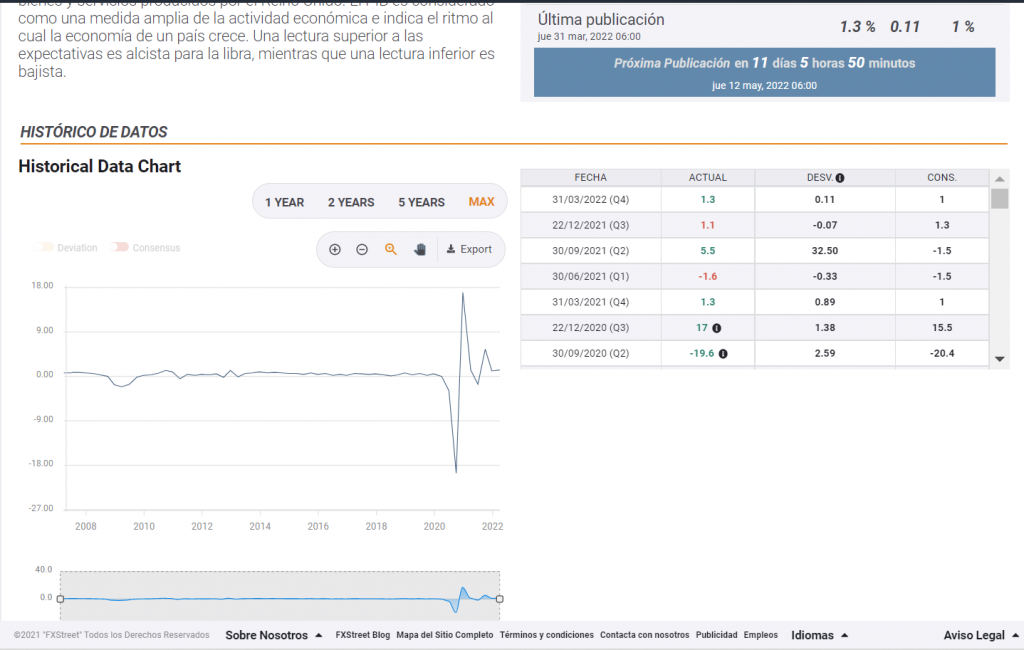
Task: Click info icon next to actual value 17
Action: point(717,327)
